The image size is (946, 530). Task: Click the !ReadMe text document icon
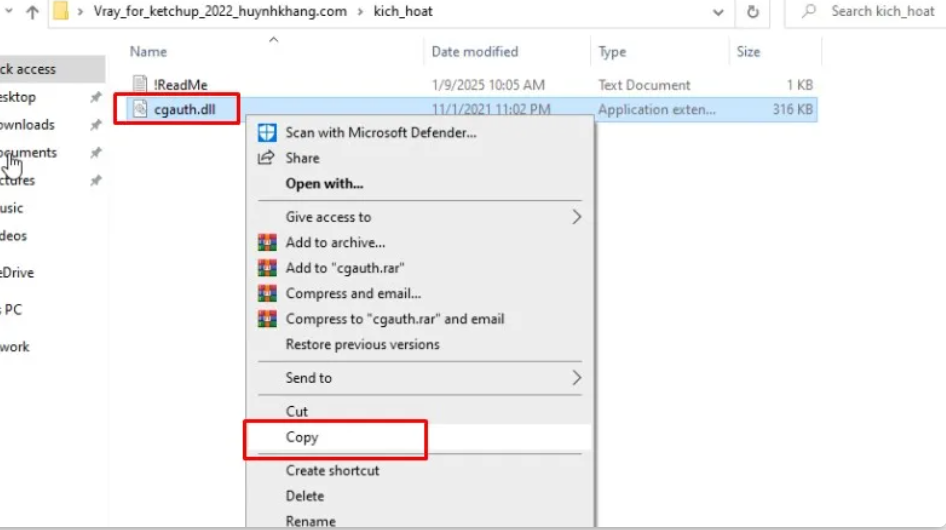(x=141, y=85)
